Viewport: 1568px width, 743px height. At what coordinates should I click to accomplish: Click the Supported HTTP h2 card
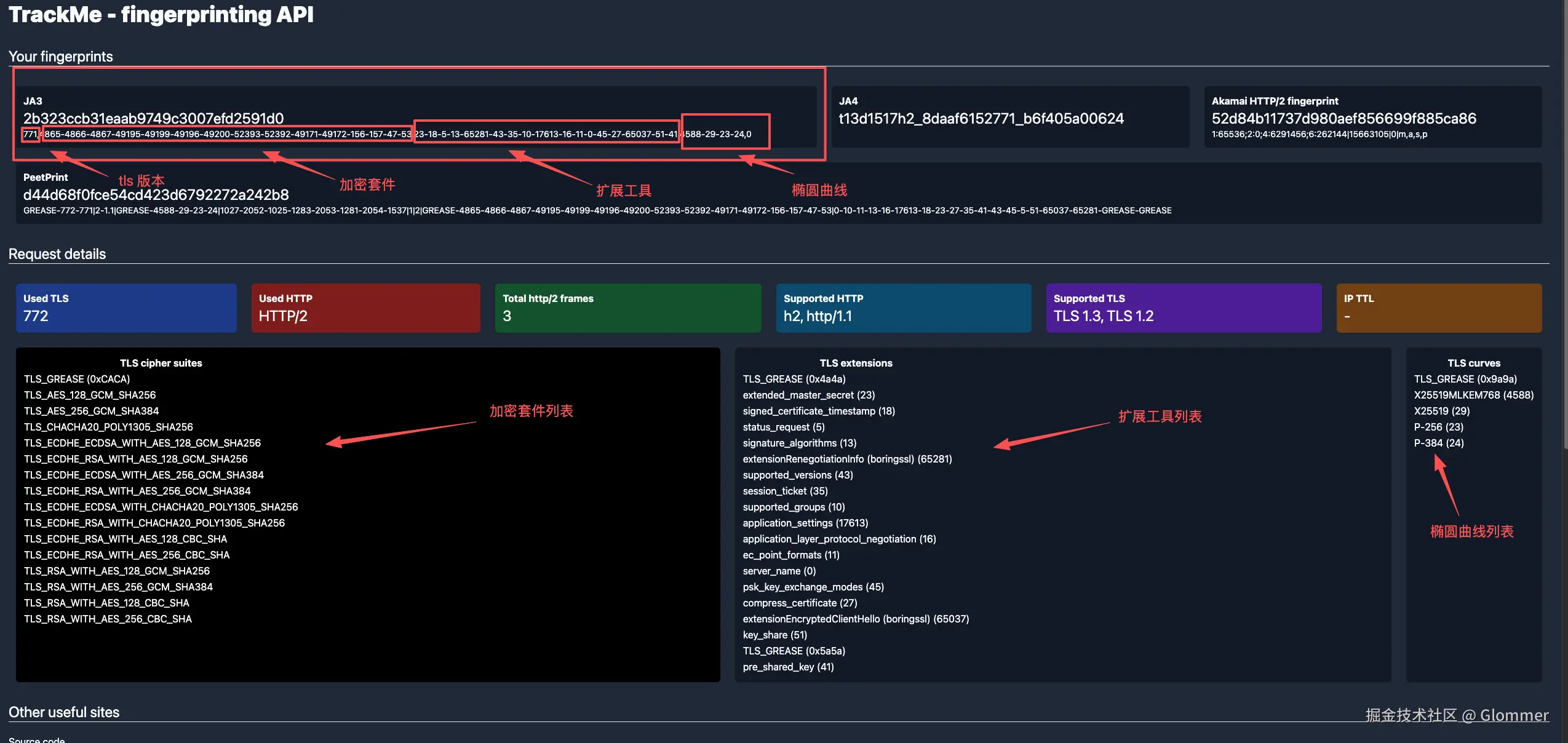[x=903, y=308]
